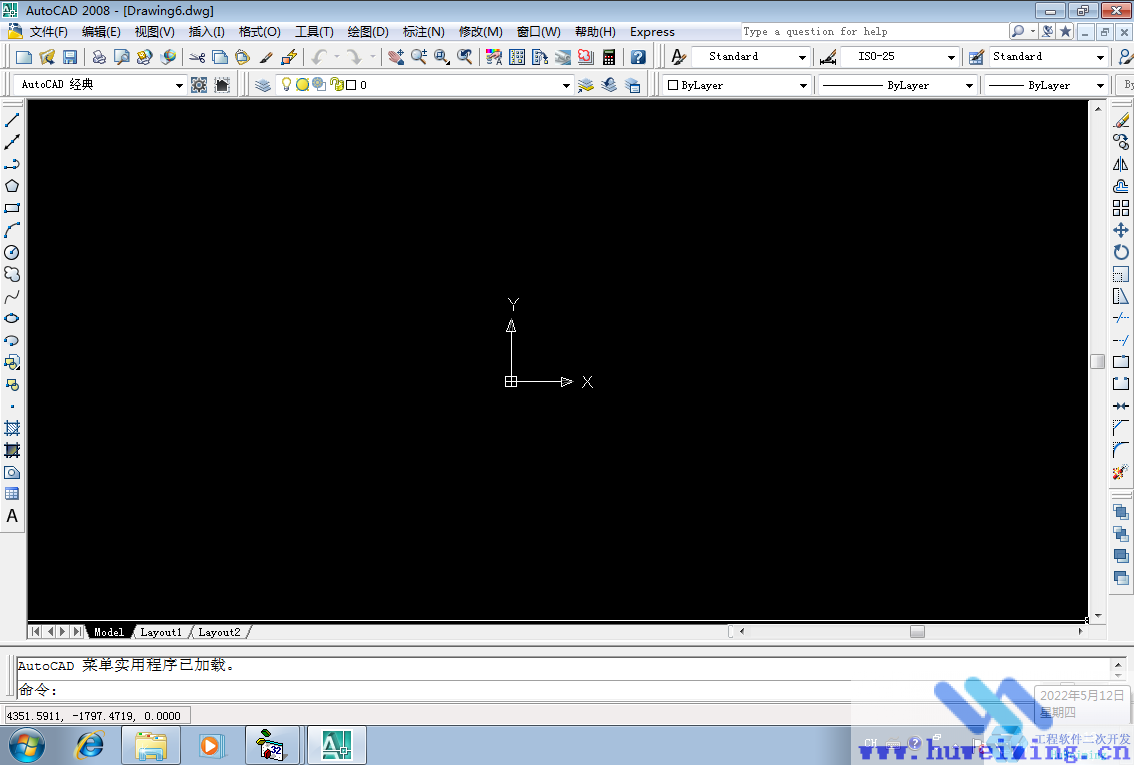The height and width of the screenshot is (765, 1134).
Task: Click the 'Type a question for help' box
Action: point(874,31)
